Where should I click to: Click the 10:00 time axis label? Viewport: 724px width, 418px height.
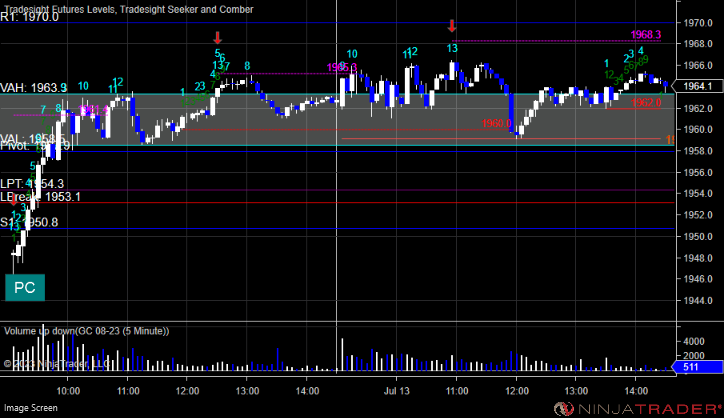click(x=68, y=391)
